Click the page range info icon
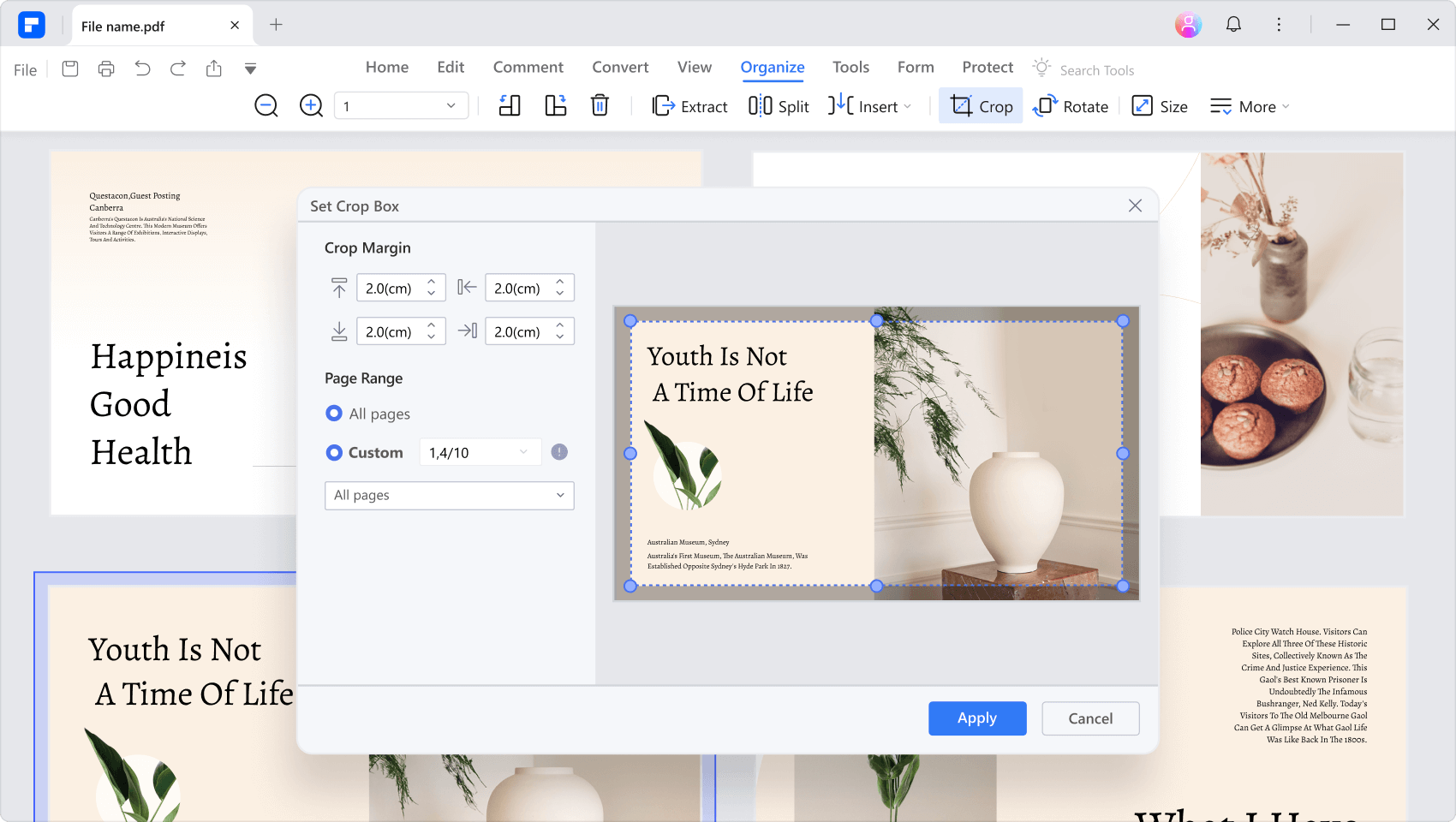Viewport: 1456px width, 822px height. click(559, 452)
